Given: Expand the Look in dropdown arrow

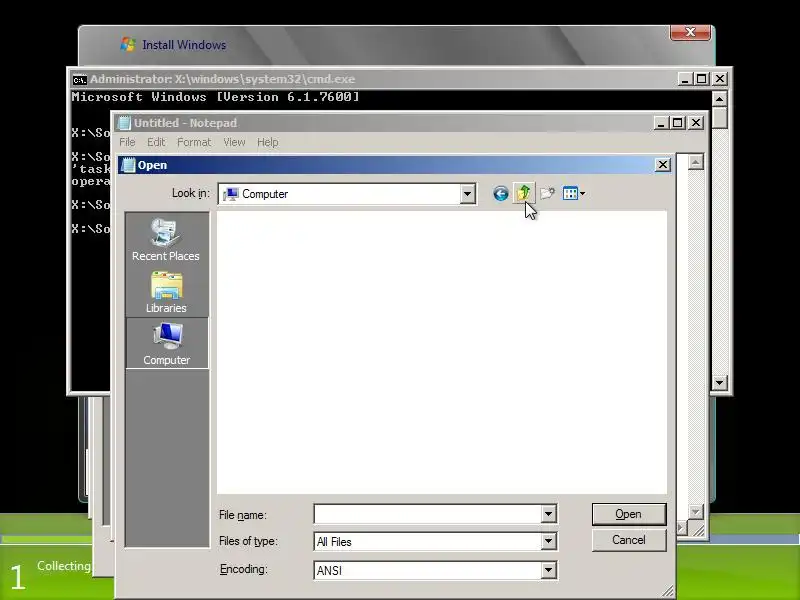Looking at the screenshot, I should (x=467, y=194).
